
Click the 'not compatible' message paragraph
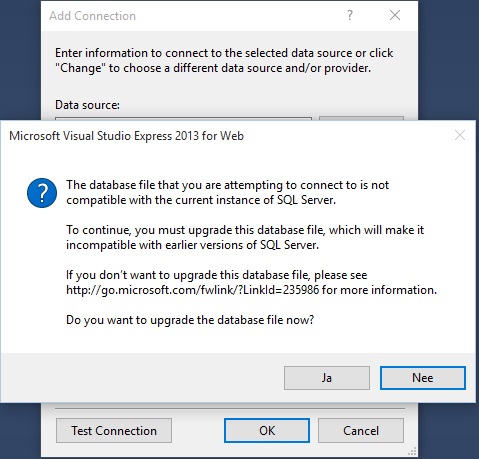pos(228,192)
